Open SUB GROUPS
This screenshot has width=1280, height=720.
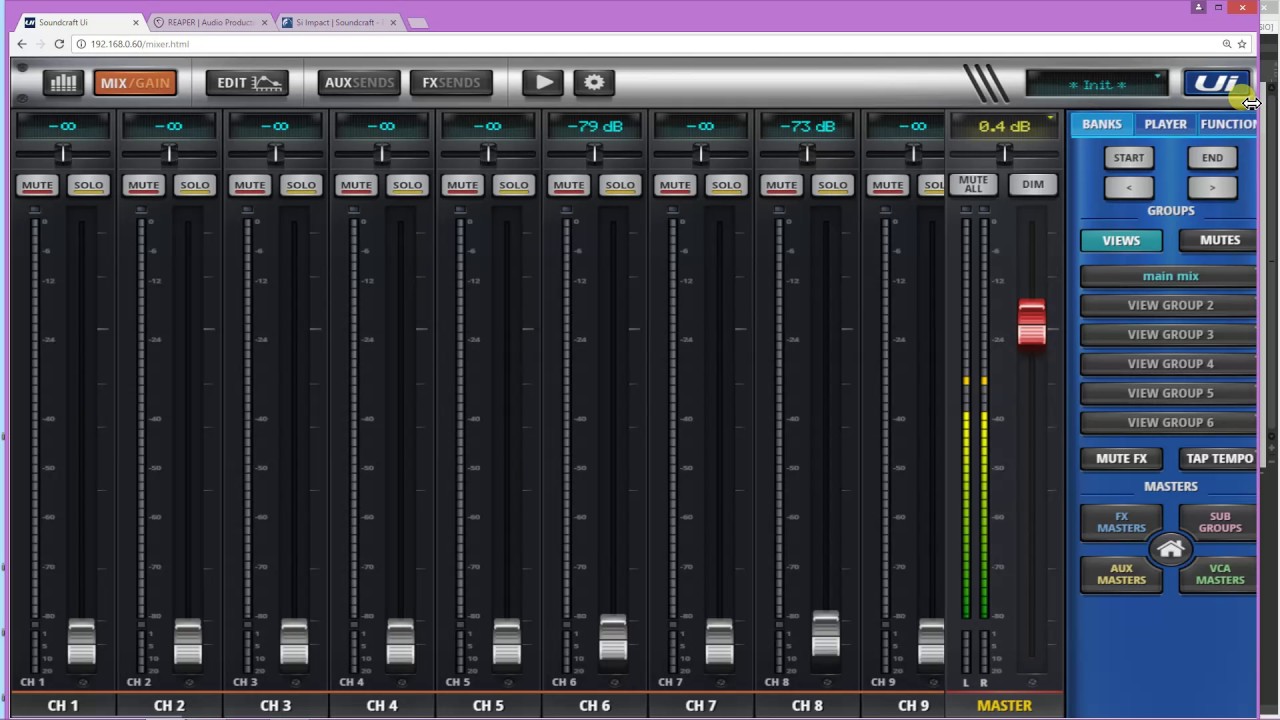[1219, 522]
